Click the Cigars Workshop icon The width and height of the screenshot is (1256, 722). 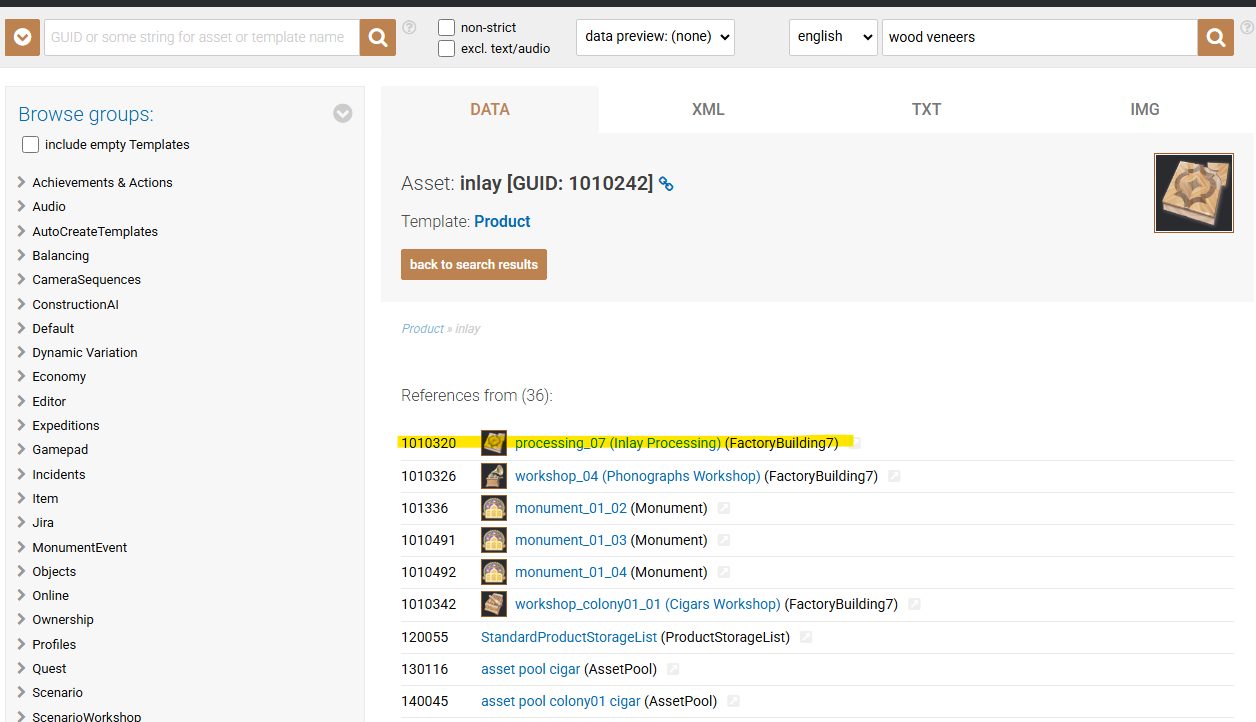494,604
